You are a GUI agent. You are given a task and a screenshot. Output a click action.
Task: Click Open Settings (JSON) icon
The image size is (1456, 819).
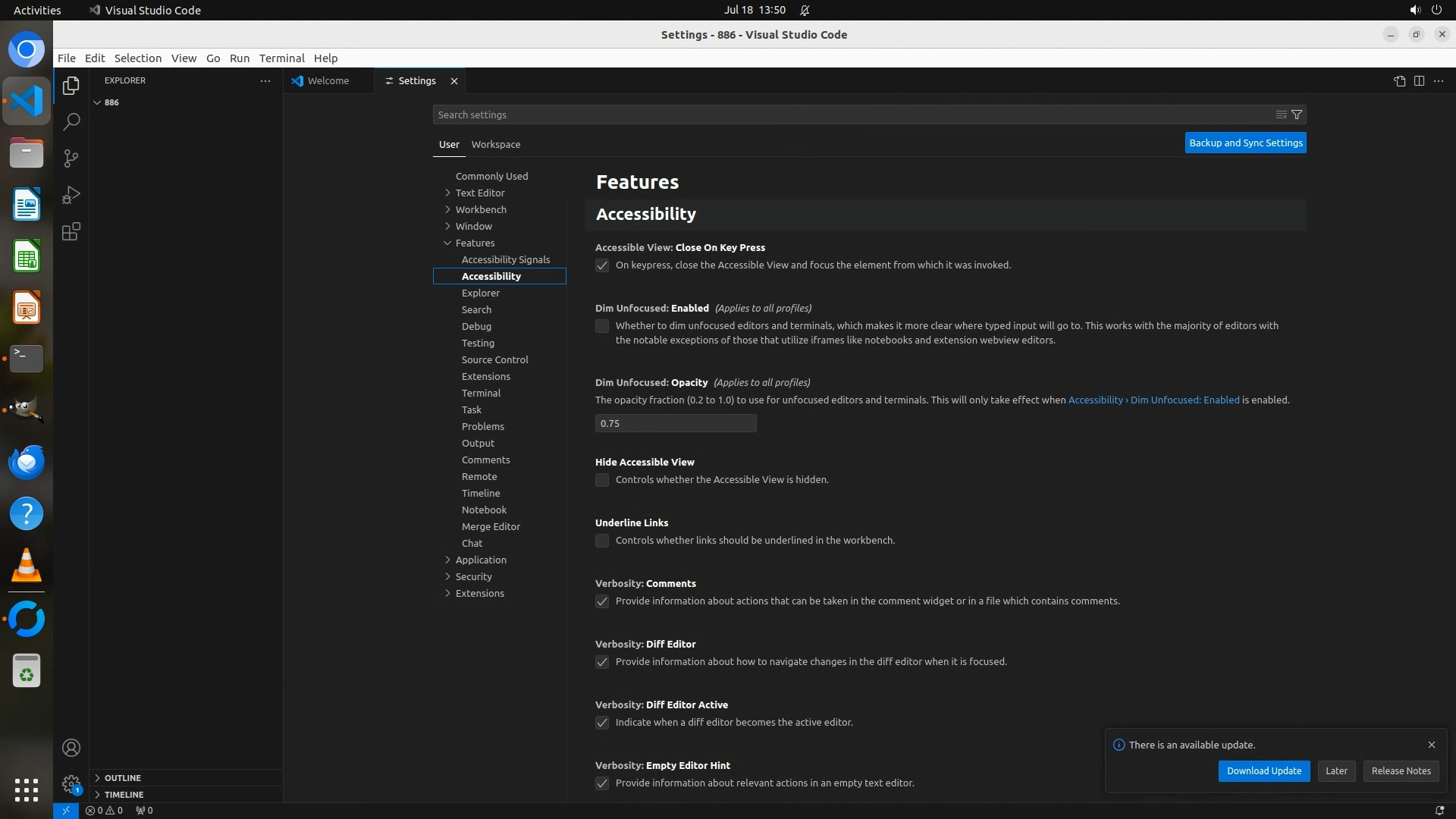pyautogui.click(x=1399, y=81)
